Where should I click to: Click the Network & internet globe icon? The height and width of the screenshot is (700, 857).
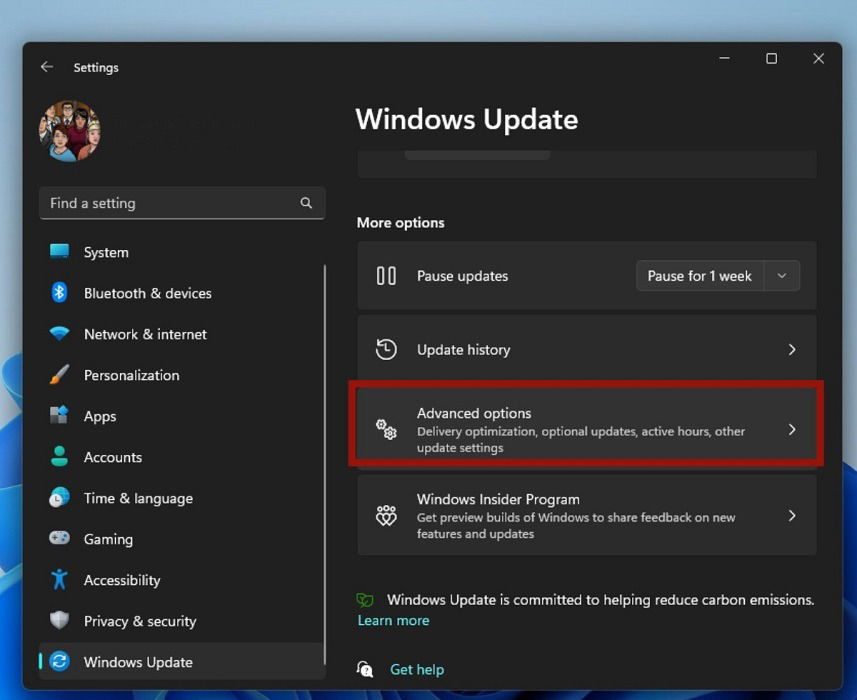61,334
